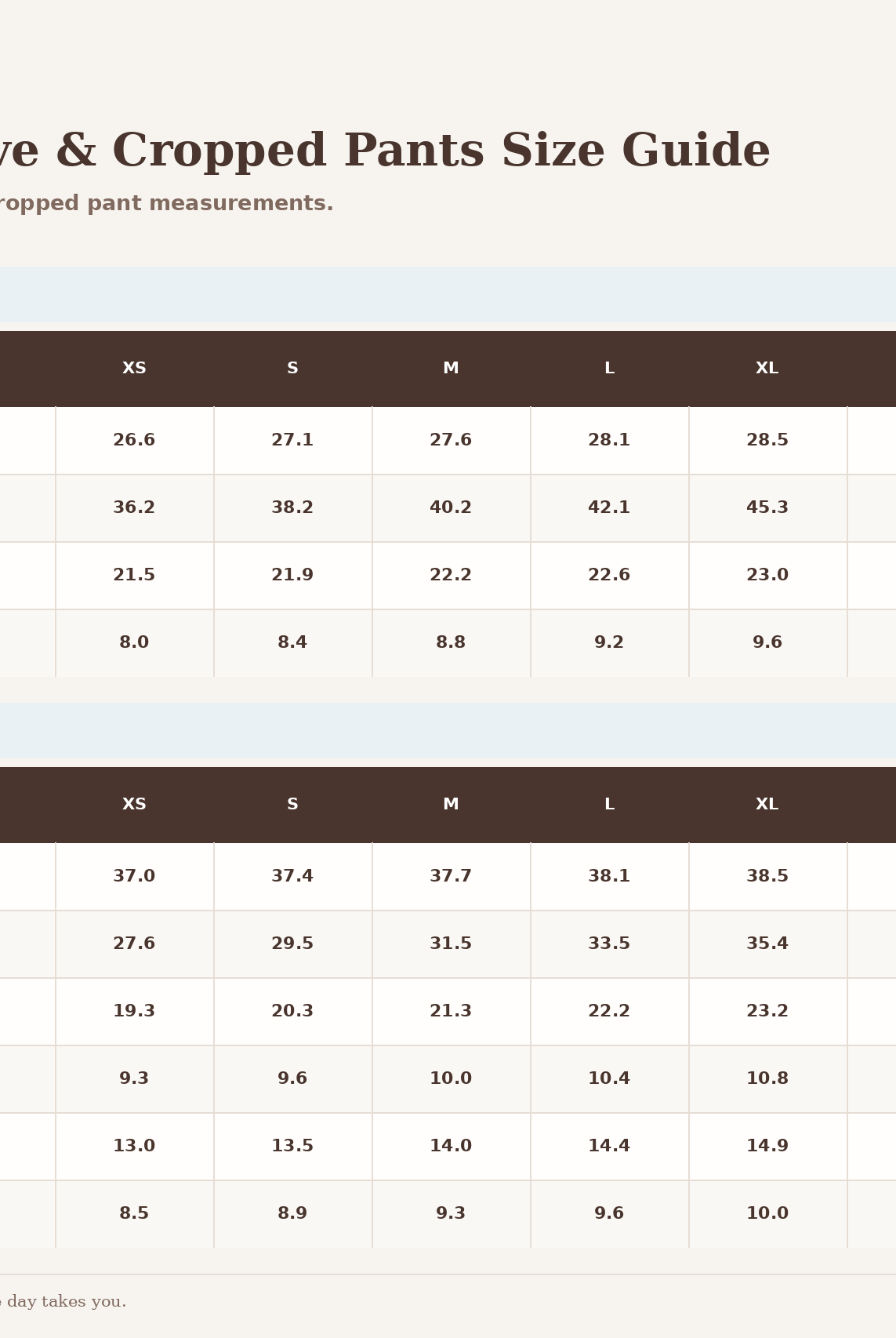Click the cell showing 20.3
Viewport: 896px width, 1338px height.
tap(293, 1012)
